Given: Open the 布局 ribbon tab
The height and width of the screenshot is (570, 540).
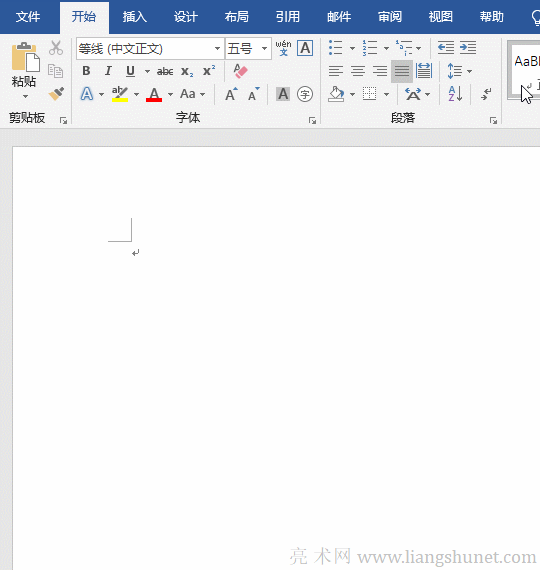Looking at the screenshot, I should click(x=236, y=17).
